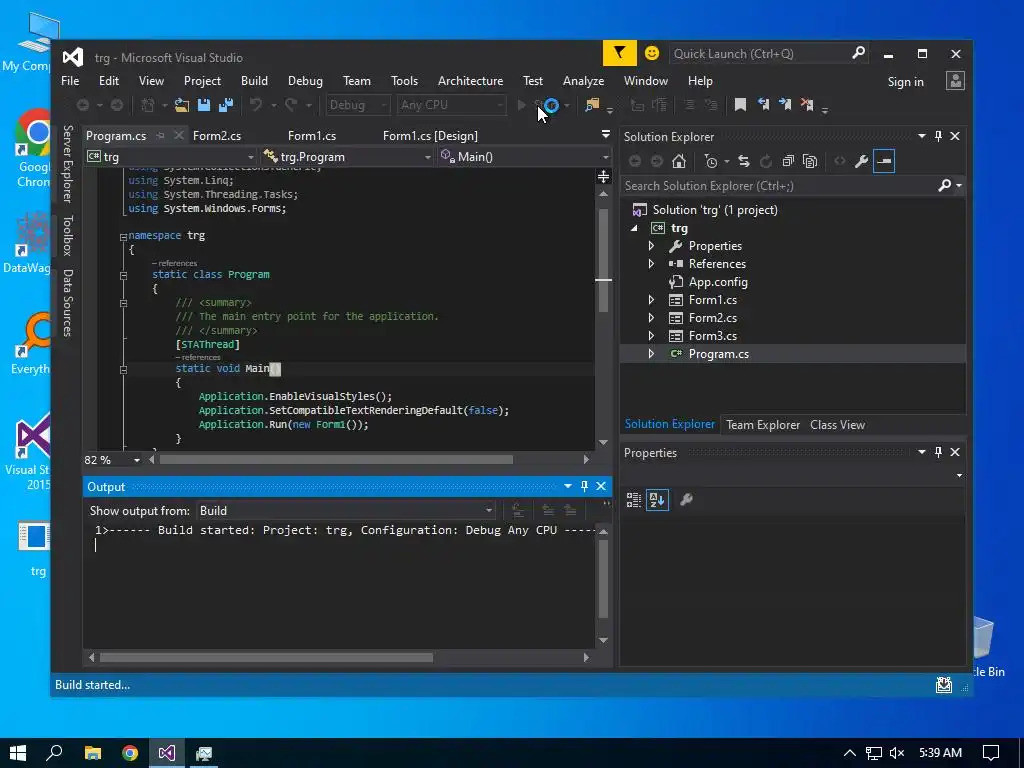Switch Properties panel to Categorized view
Image resolution: width=1024 pixels, height=768 pixels.
[633, 500]
